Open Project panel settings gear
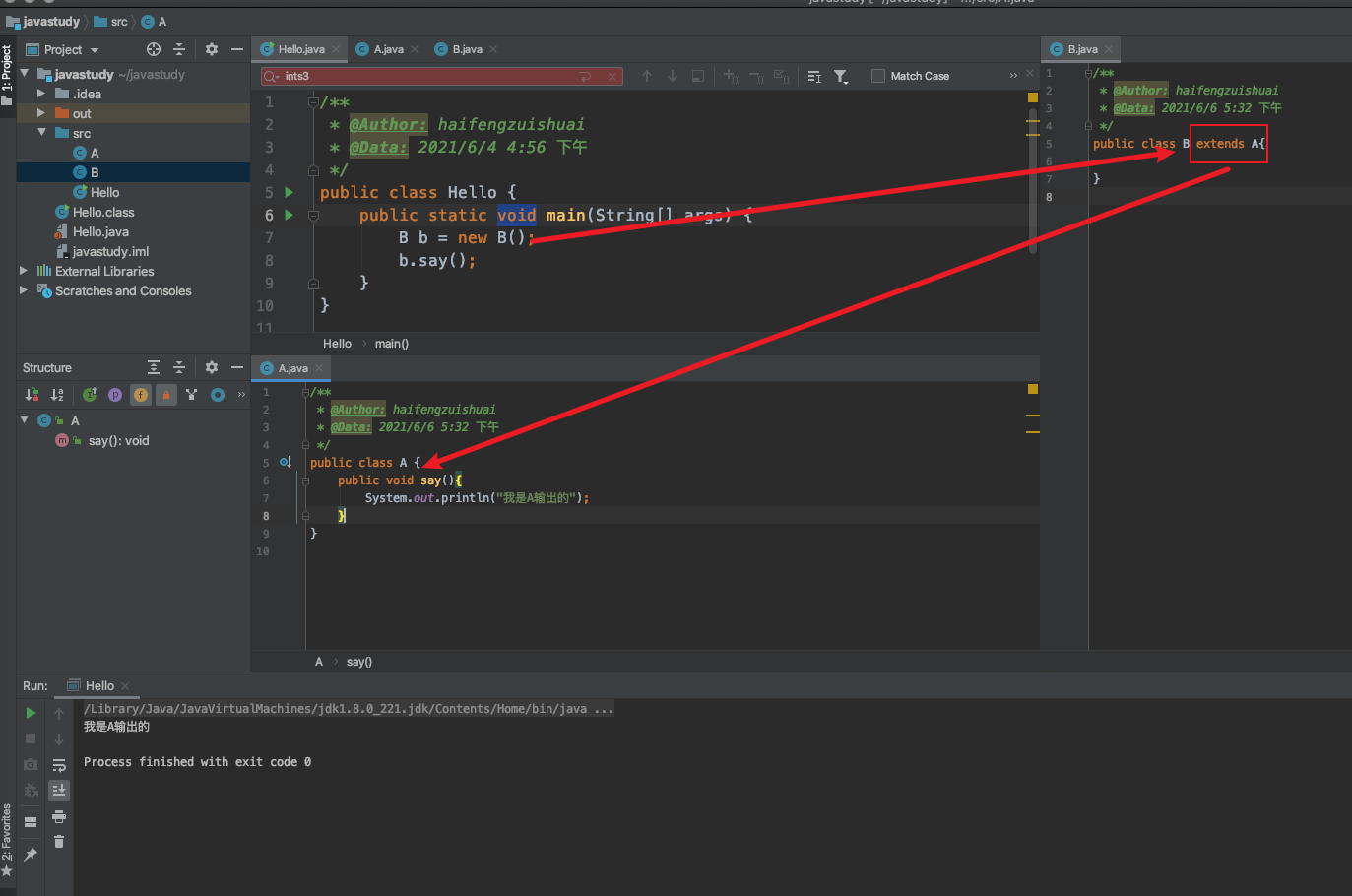The height and width of the screenshot is (896, 1352). click(212, 49)
